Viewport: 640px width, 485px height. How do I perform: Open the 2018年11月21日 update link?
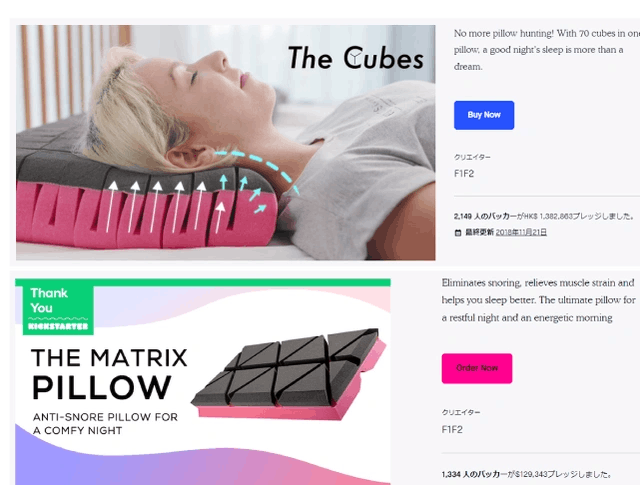521,232
